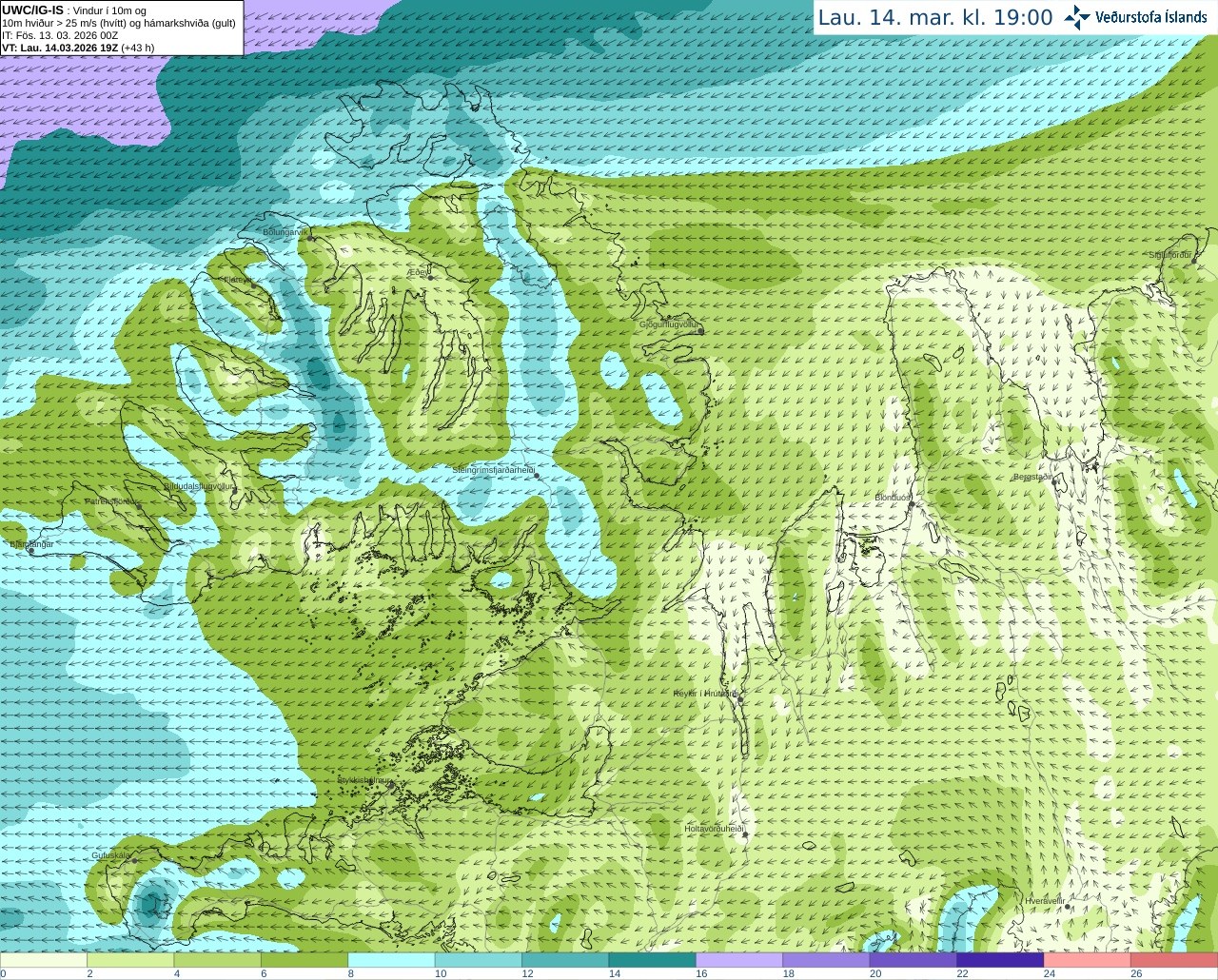Viewport: 1218px width, 980px height.
Task: Click the 16–18 m/s lavender legend swatch
Action: tap(739, 960)
